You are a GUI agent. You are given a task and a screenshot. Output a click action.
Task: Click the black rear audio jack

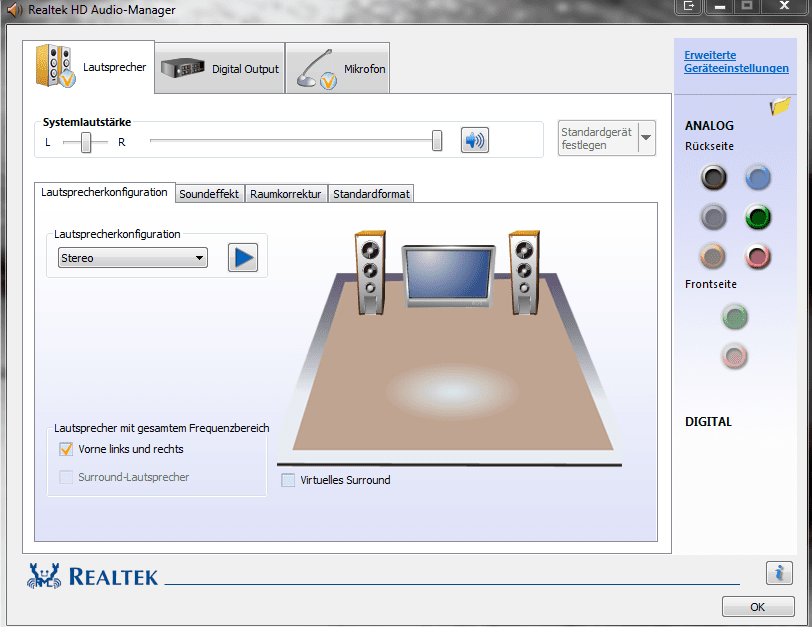[714, 178]
